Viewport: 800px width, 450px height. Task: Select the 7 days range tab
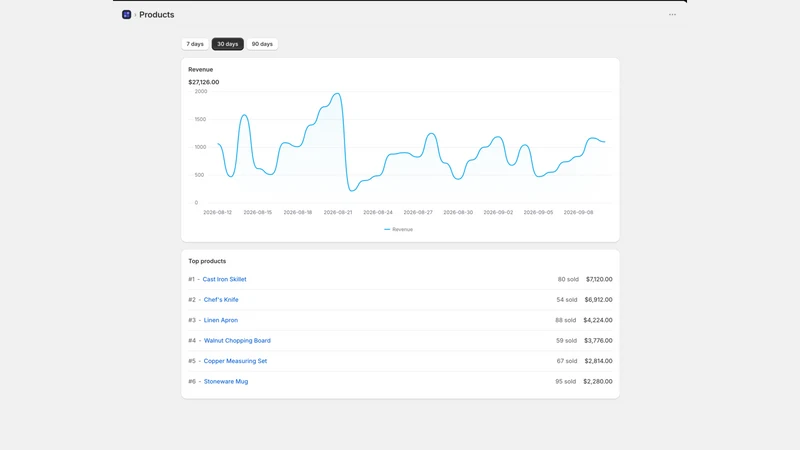pyautogui.click(x=195, y=44)
